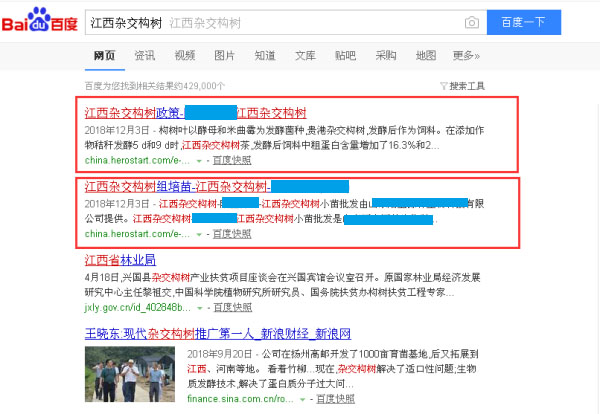Open the 图片 tab
Screen dimensions: 600x414
[x=225, y=56]
